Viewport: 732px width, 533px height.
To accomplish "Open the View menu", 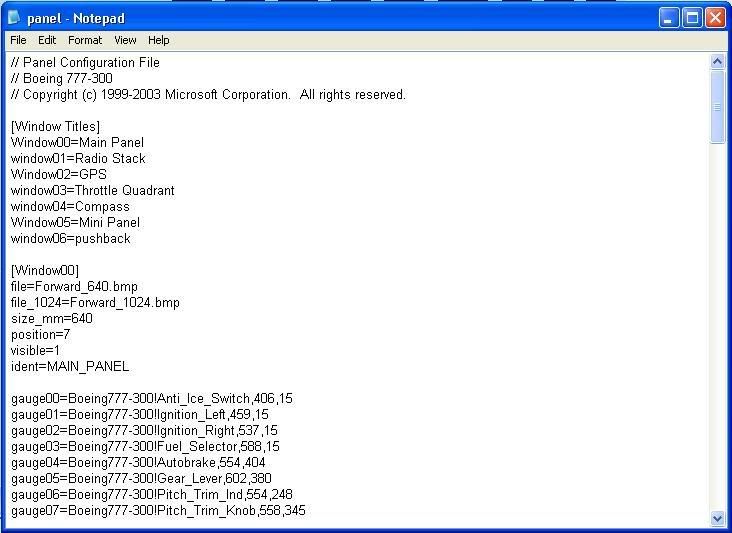I will click(125, 40).
